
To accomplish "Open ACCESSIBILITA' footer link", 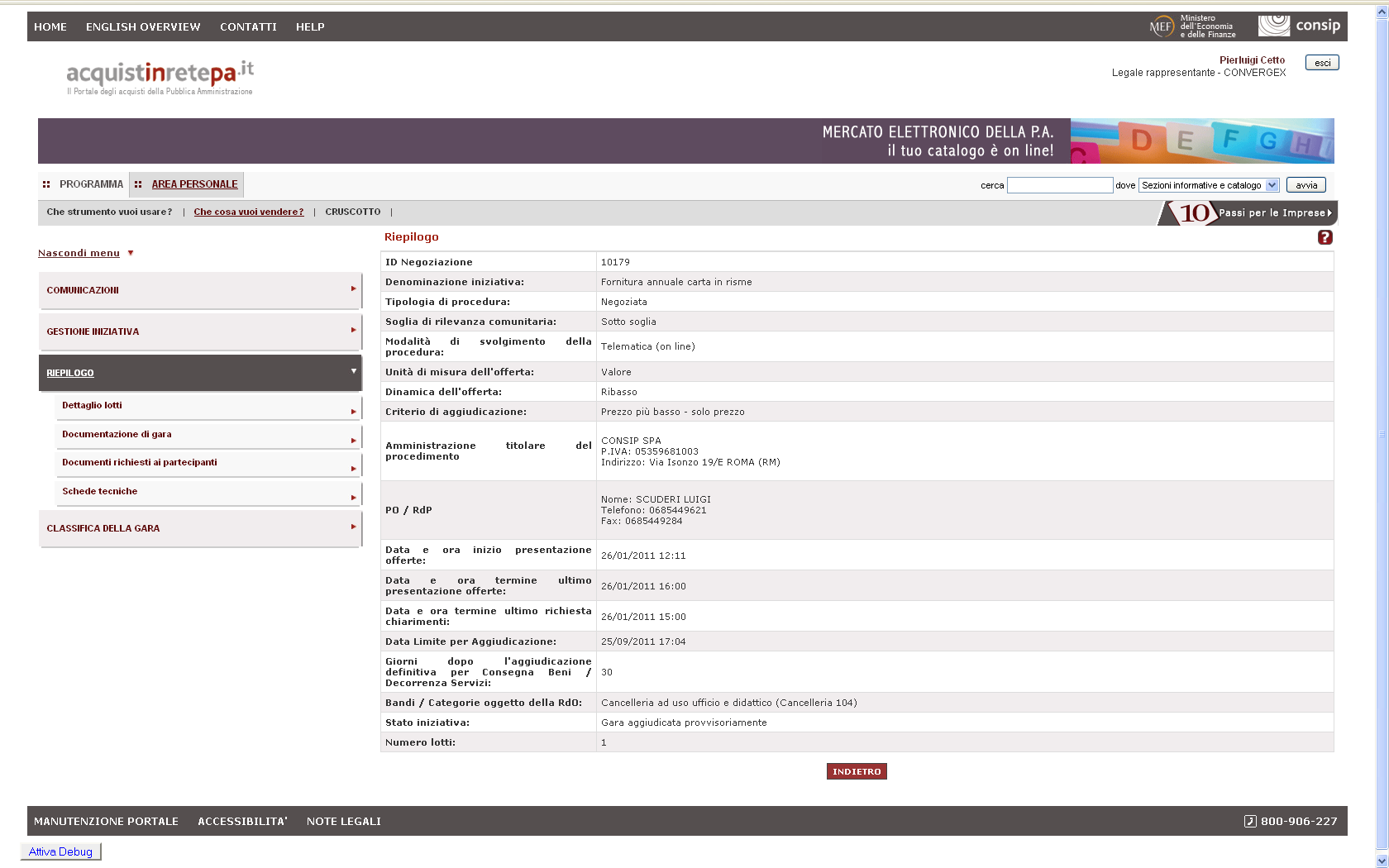I will 242,821.
